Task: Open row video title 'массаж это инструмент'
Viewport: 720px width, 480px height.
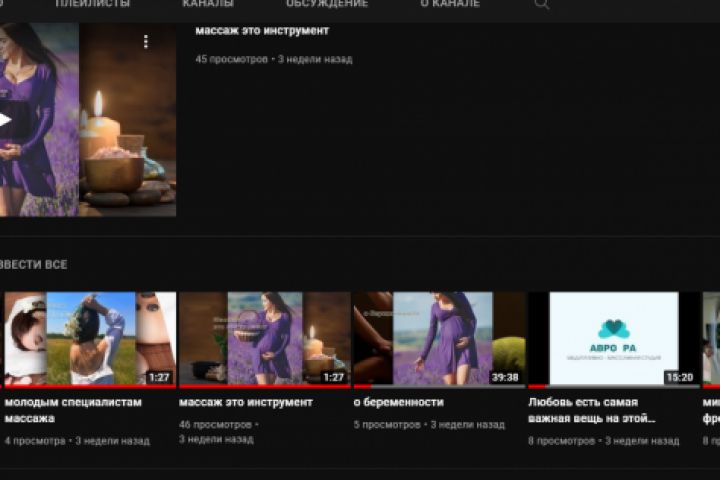Action: [x=246, y=402]
